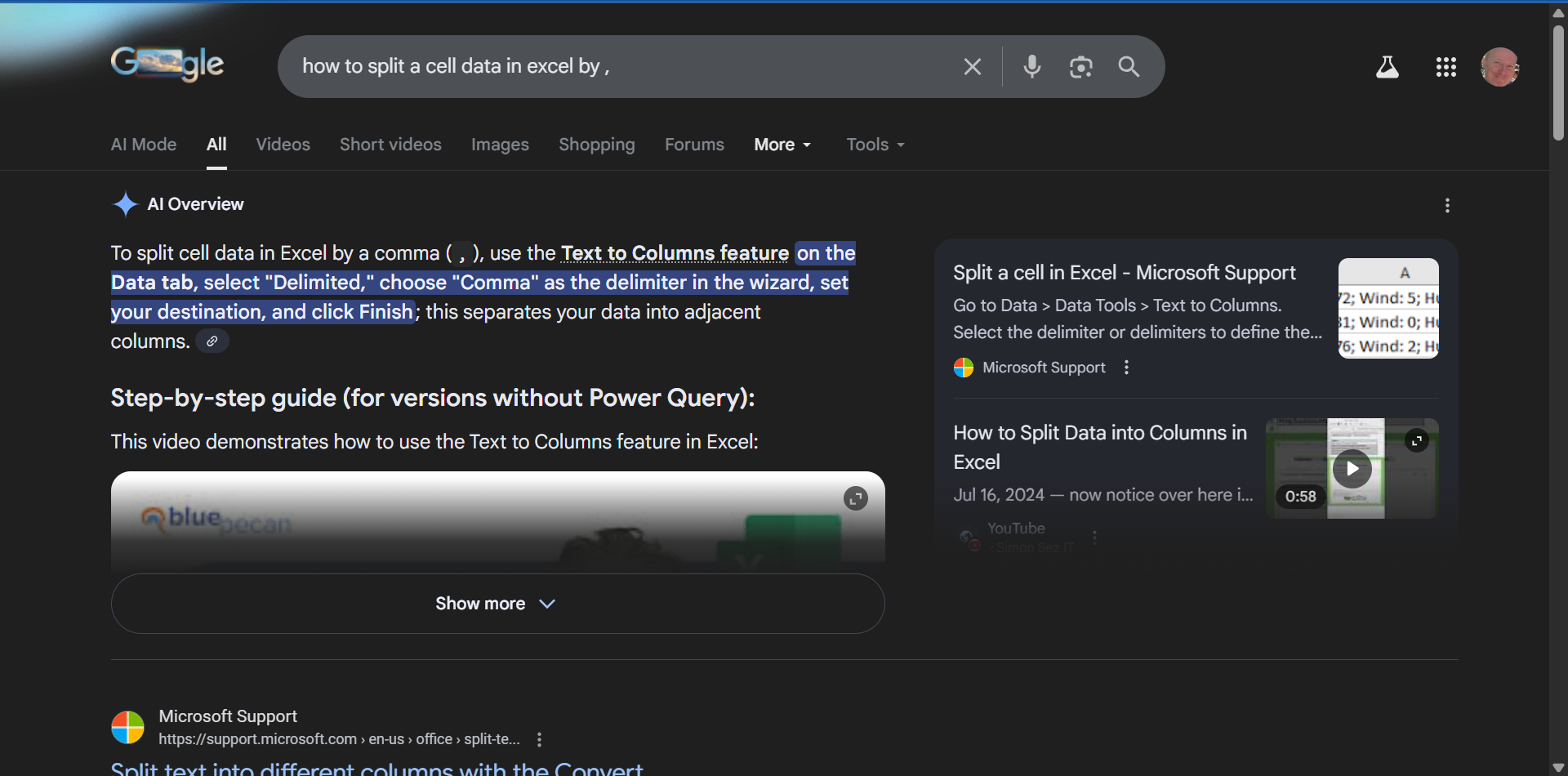This screenshot has height=776, width=1568.
Task: Click the page vertical scrollbar thumb
Action: [x=1558, y=82]
